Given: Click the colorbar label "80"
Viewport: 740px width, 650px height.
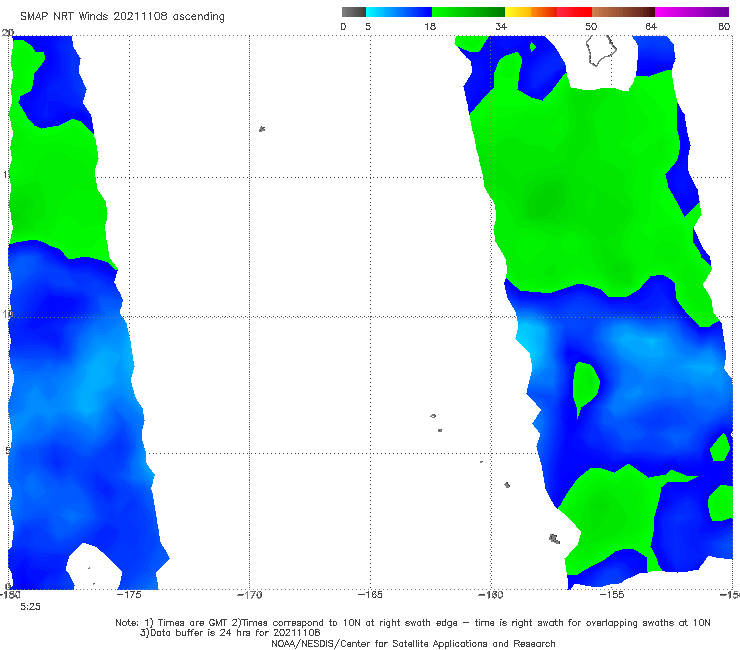Looking at the screenshot, I should pyautogui.click(x=724, y=27).
